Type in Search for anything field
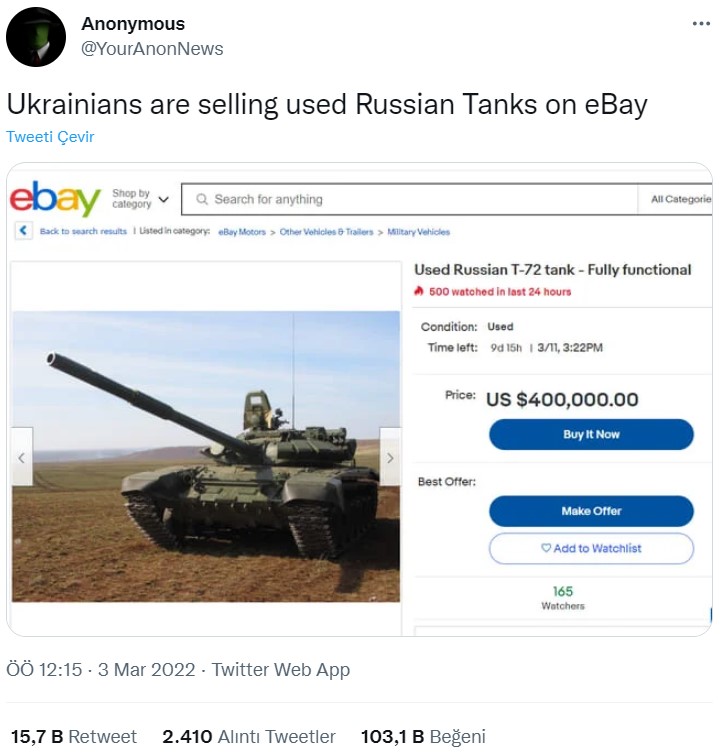This screenshot has width=725, height=755. (420, 199)
